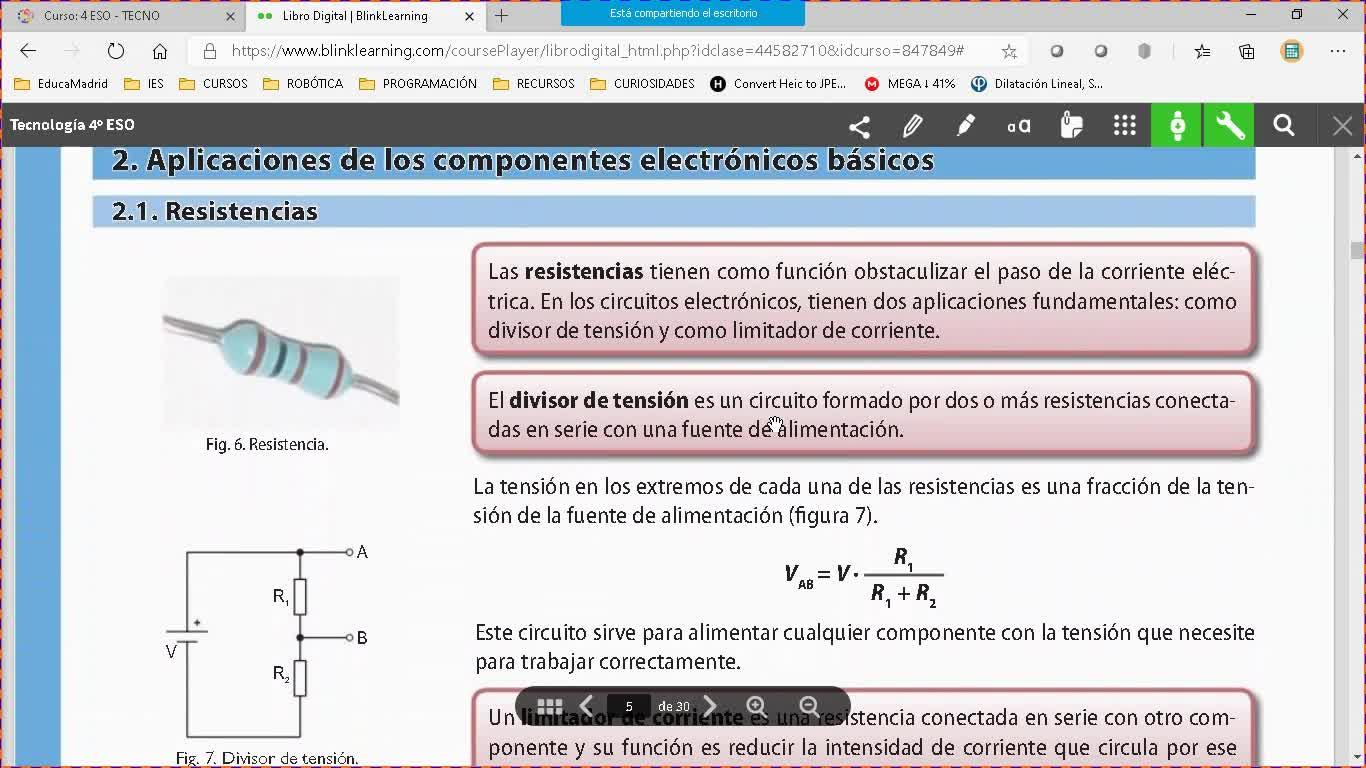Open the RECURSOS bookmarks folder
The height and width of the screenshot is (768, 1366).
(x=534, y=84)
